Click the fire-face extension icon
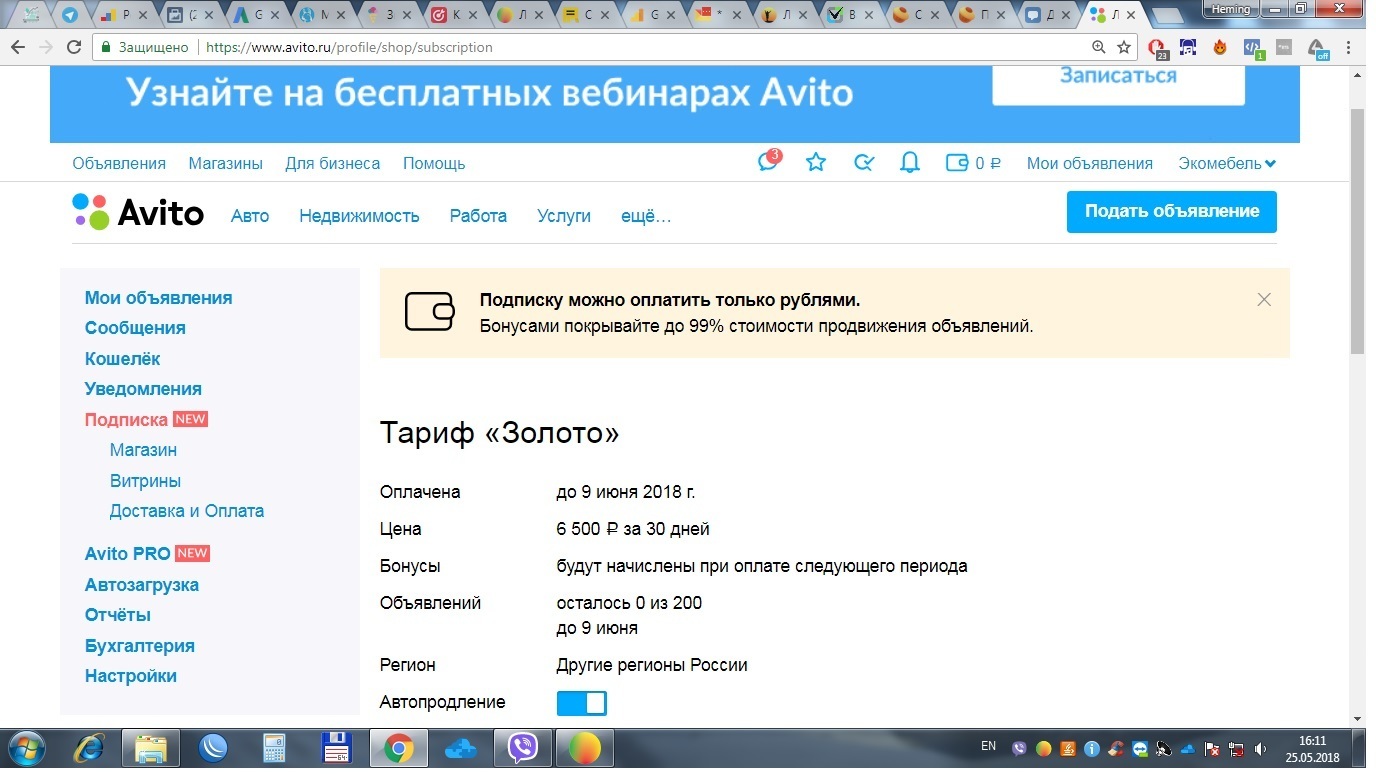 coord(1220,47)
